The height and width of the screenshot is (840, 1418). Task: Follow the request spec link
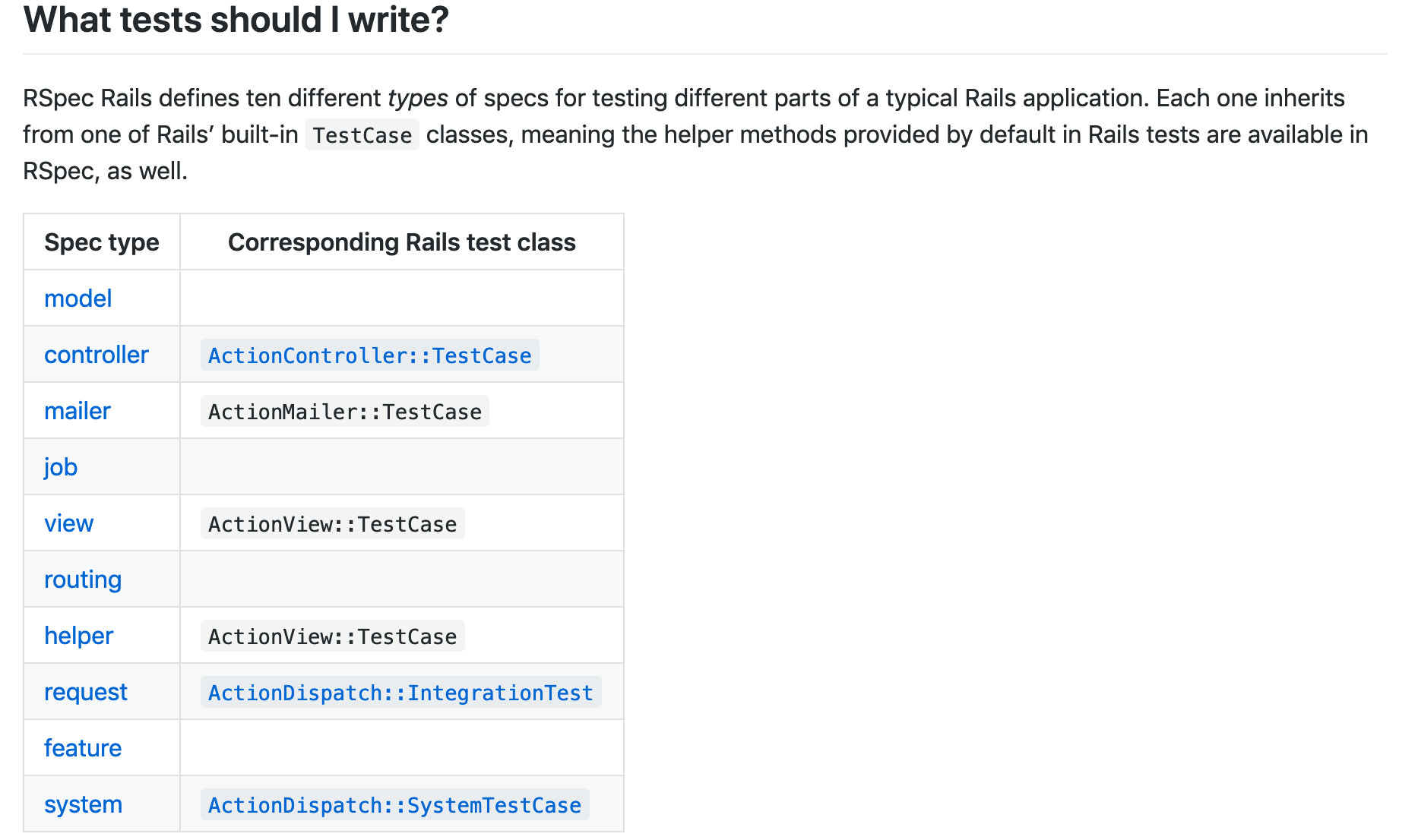[85, 692]
